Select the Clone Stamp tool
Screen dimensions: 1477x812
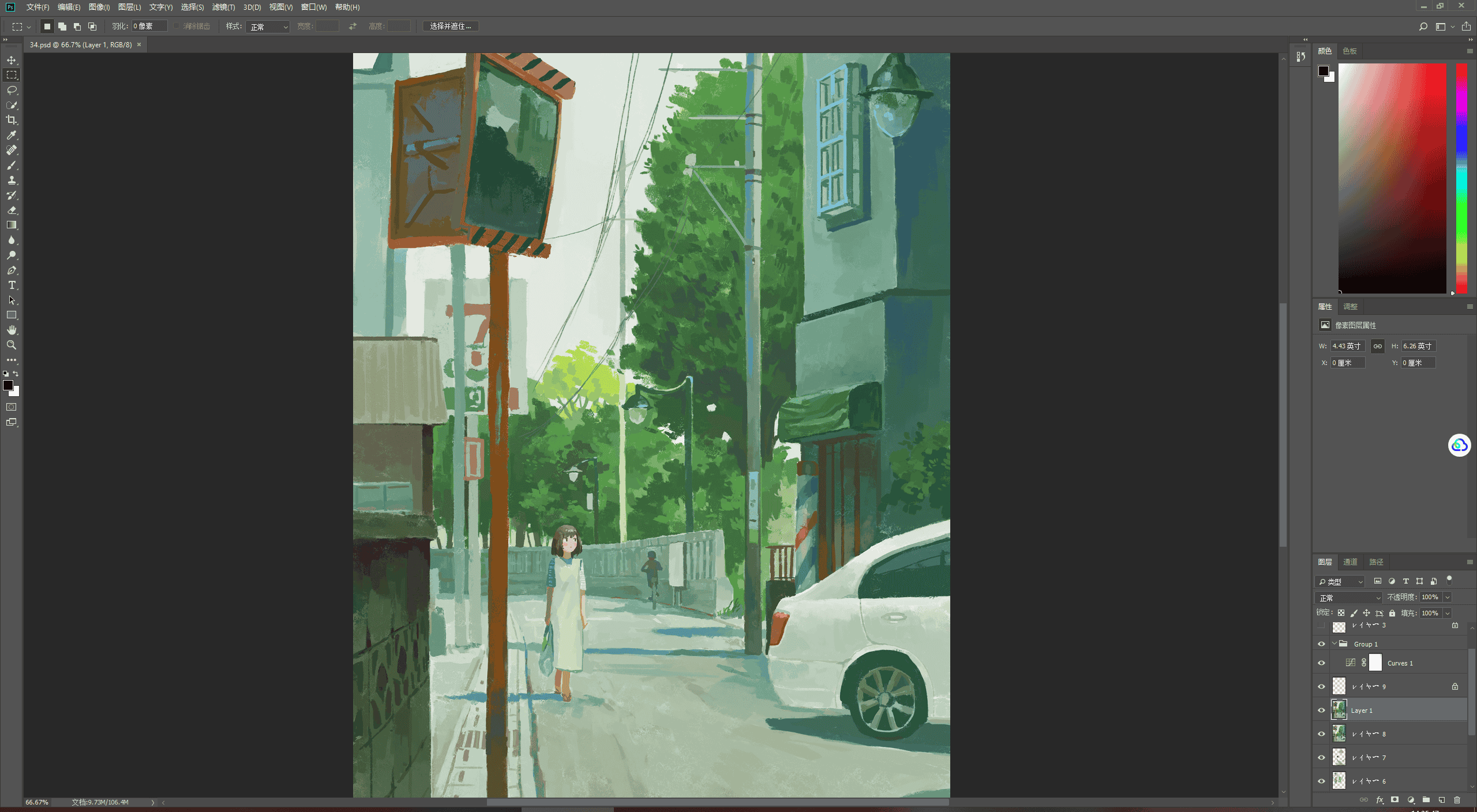[12, 180]
